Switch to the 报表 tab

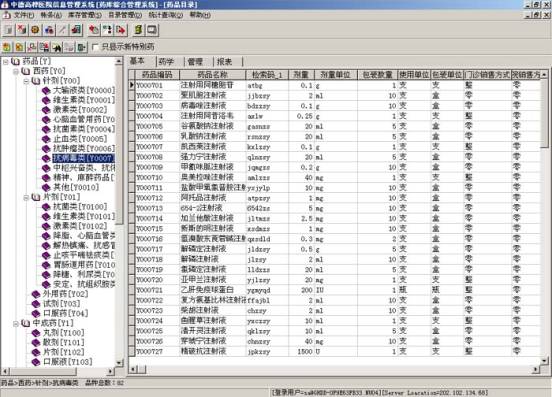pos(224,62)
